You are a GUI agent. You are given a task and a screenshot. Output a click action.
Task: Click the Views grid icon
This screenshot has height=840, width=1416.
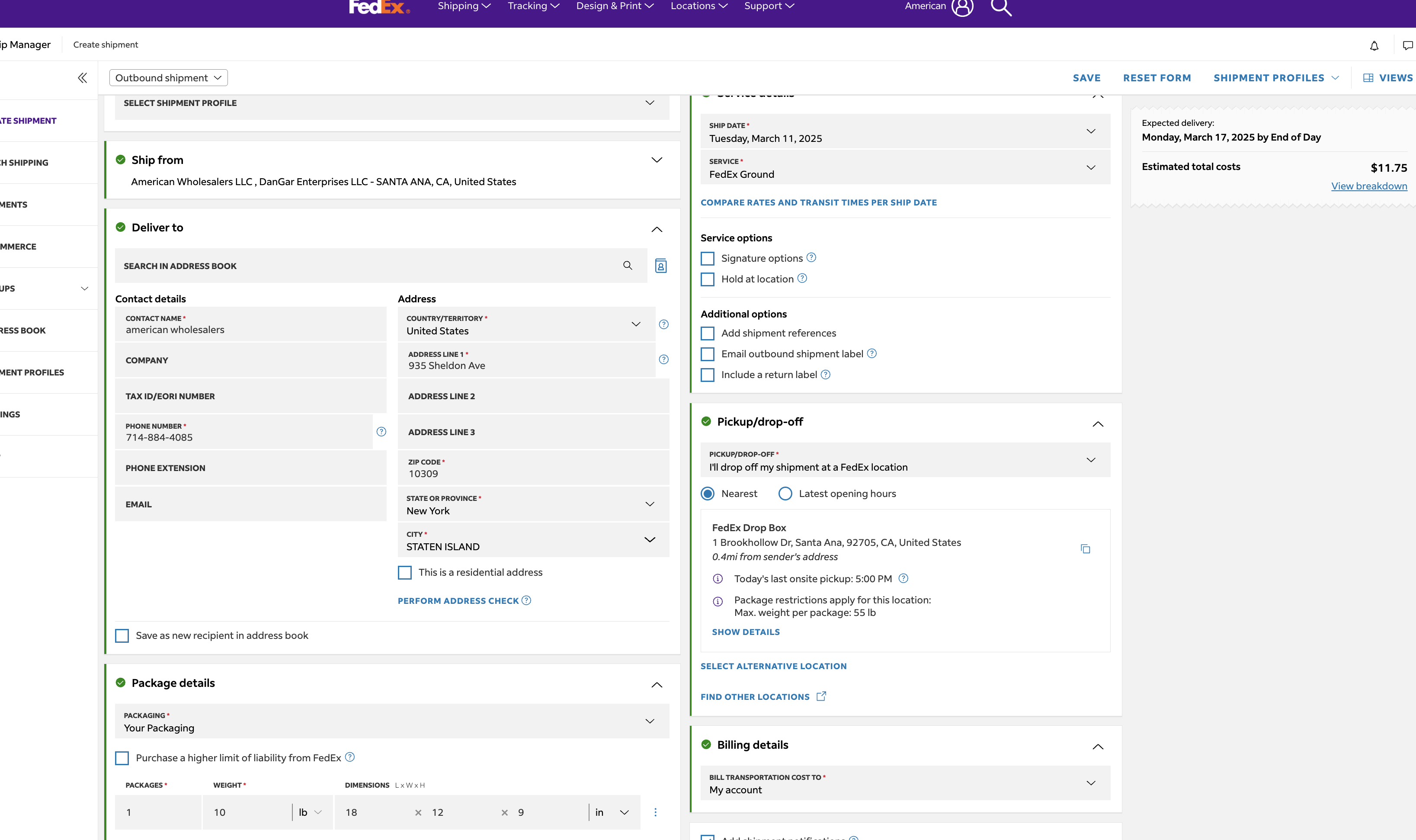pyautogui.click(x=1368, y=78)
